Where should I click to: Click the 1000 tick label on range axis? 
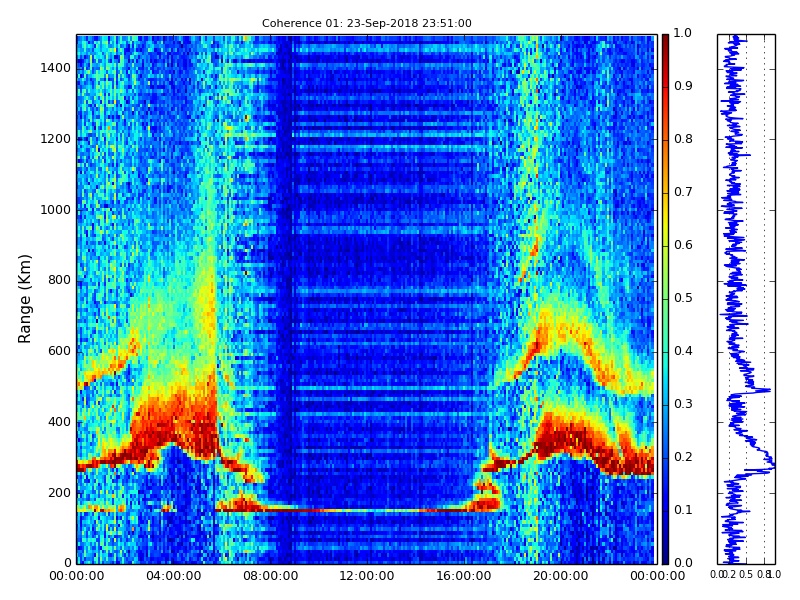pos(56,210)
